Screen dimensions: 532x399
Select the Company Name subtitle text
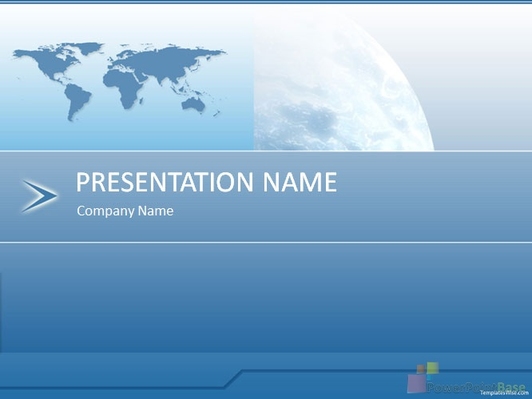[x=125, y=211]
